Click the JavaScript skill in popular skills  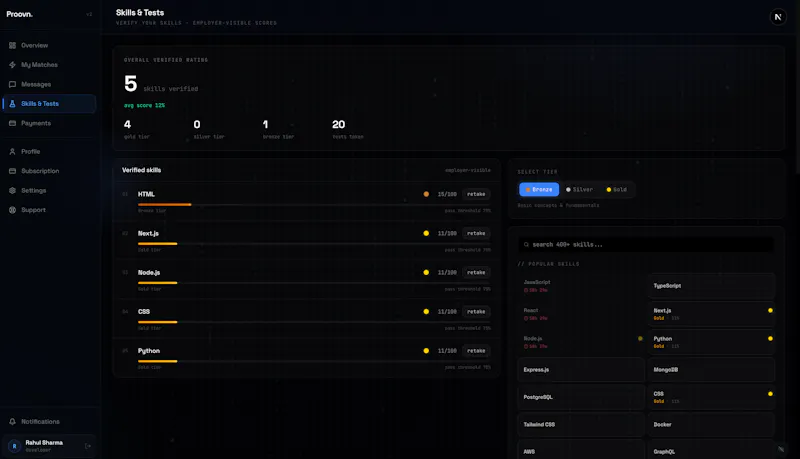point(581,286)
